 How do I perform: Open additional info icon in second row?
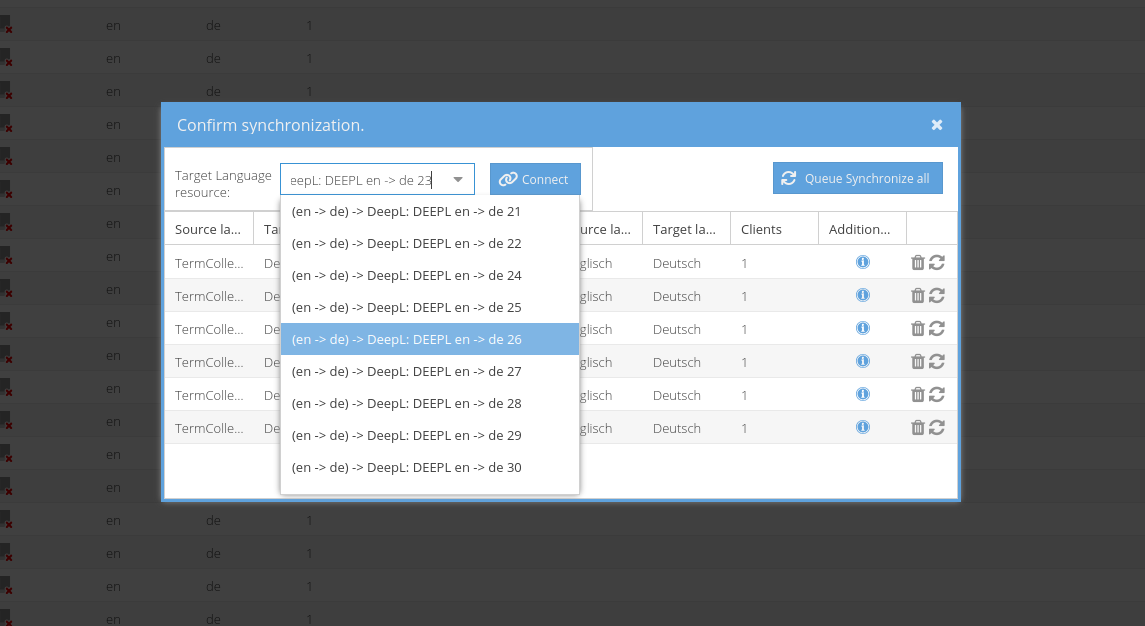(862, 295)
